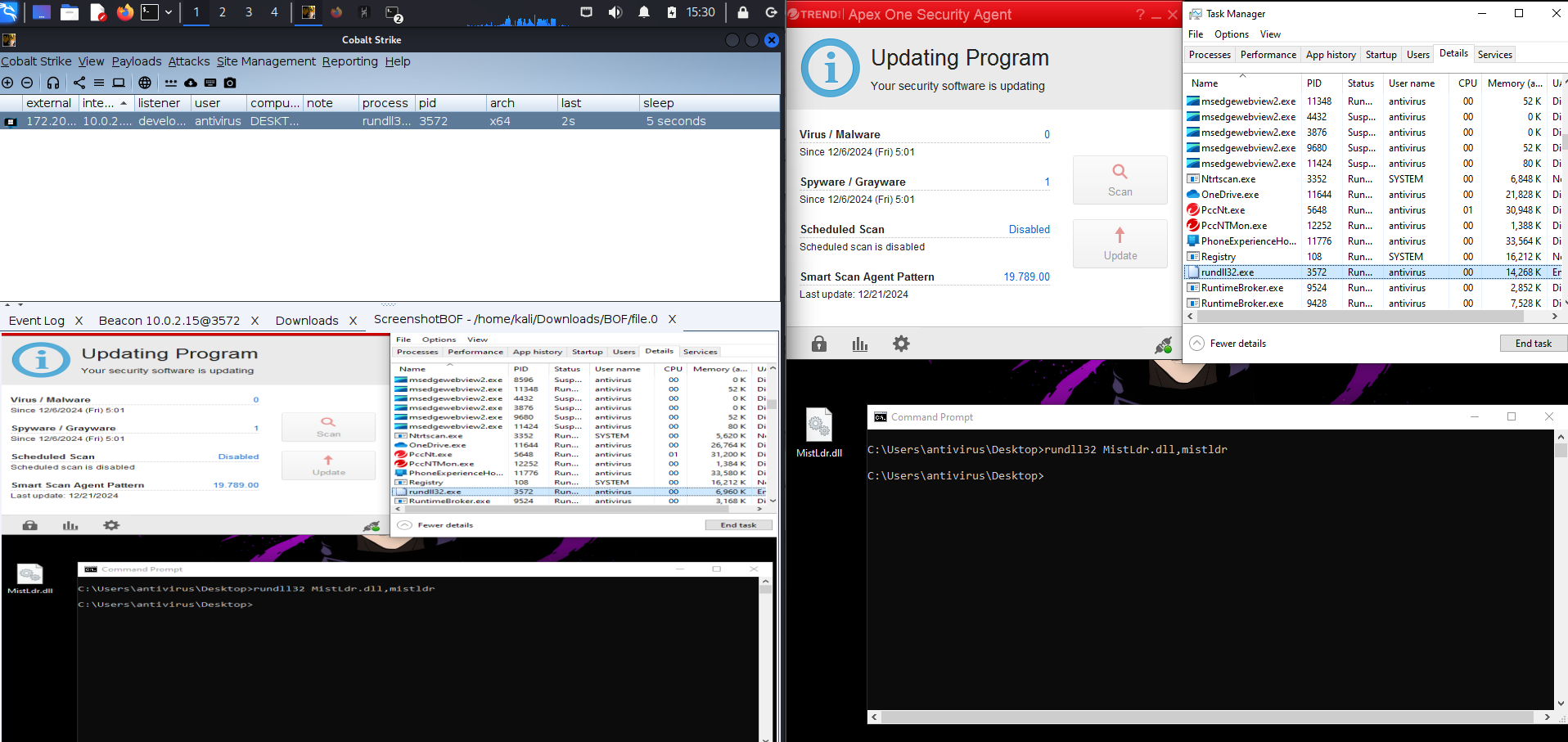Screen dimensions: 1568x742
Task: Switch to workspace 3
Action: 249,12
